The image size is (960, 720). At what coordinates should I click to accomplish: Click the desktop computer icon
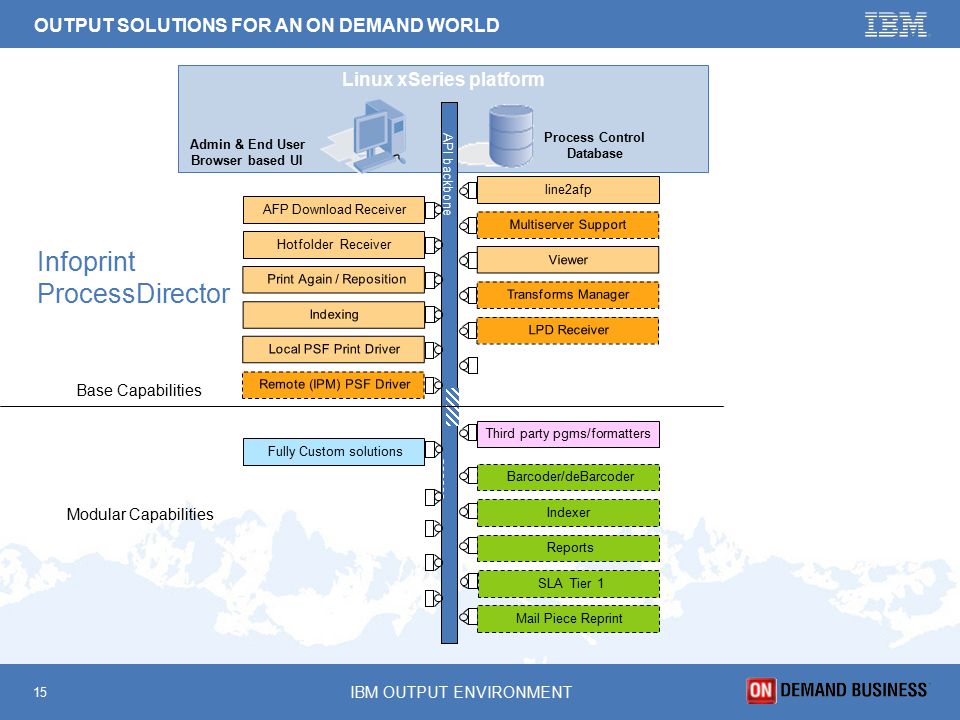pos(380,136)
